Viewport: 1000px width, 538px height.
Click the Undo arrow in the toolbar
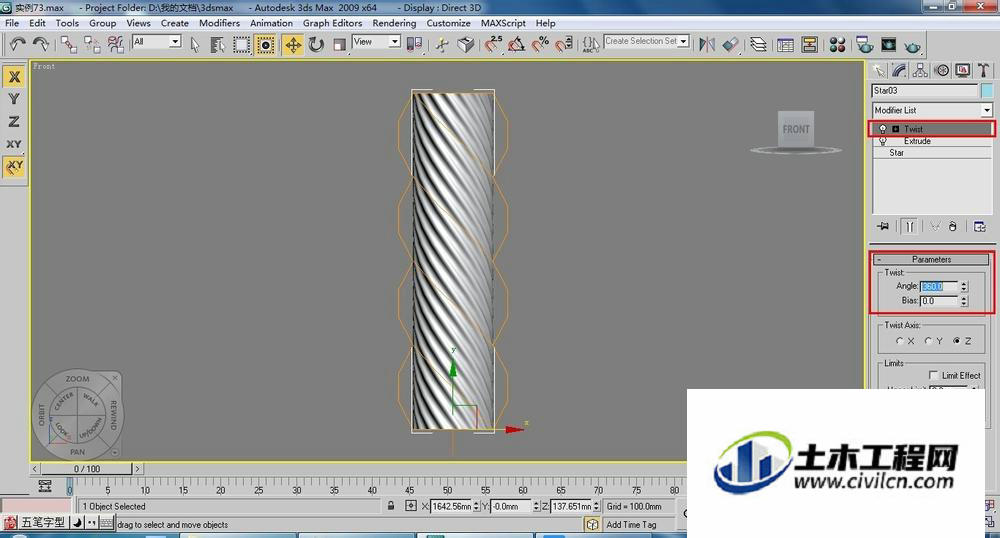(17, 44)
